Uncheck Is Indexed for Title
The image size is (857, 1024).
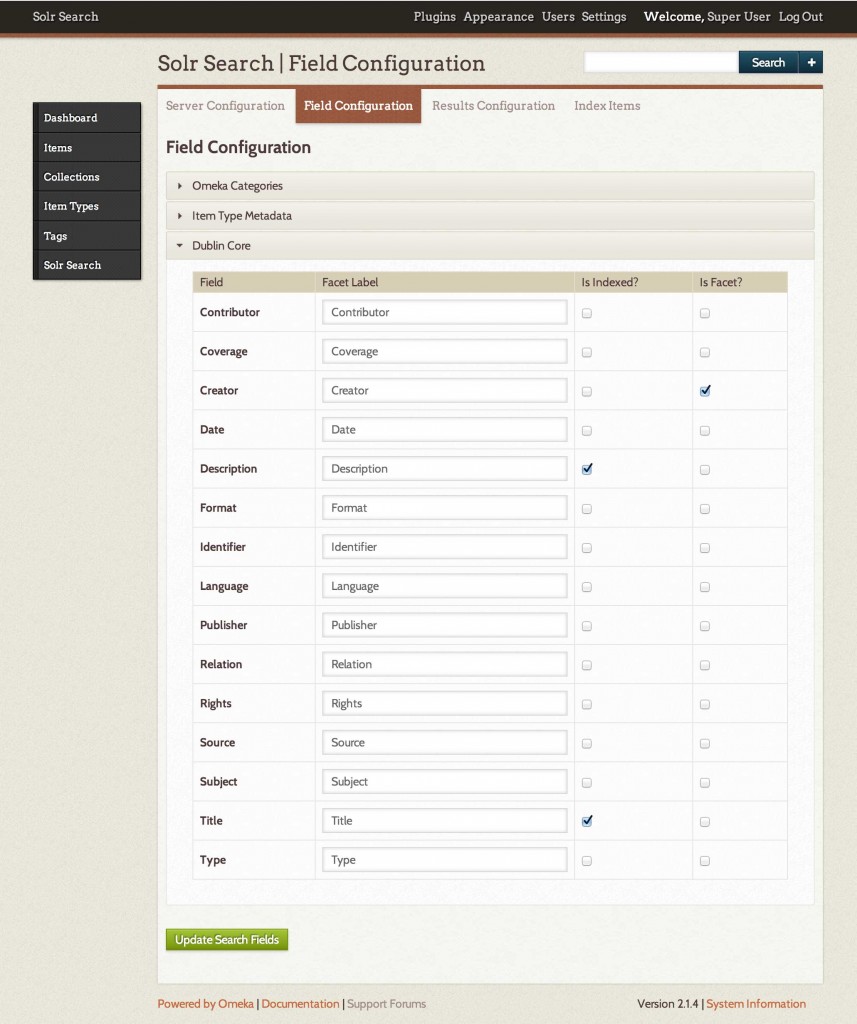click(587, 821)
